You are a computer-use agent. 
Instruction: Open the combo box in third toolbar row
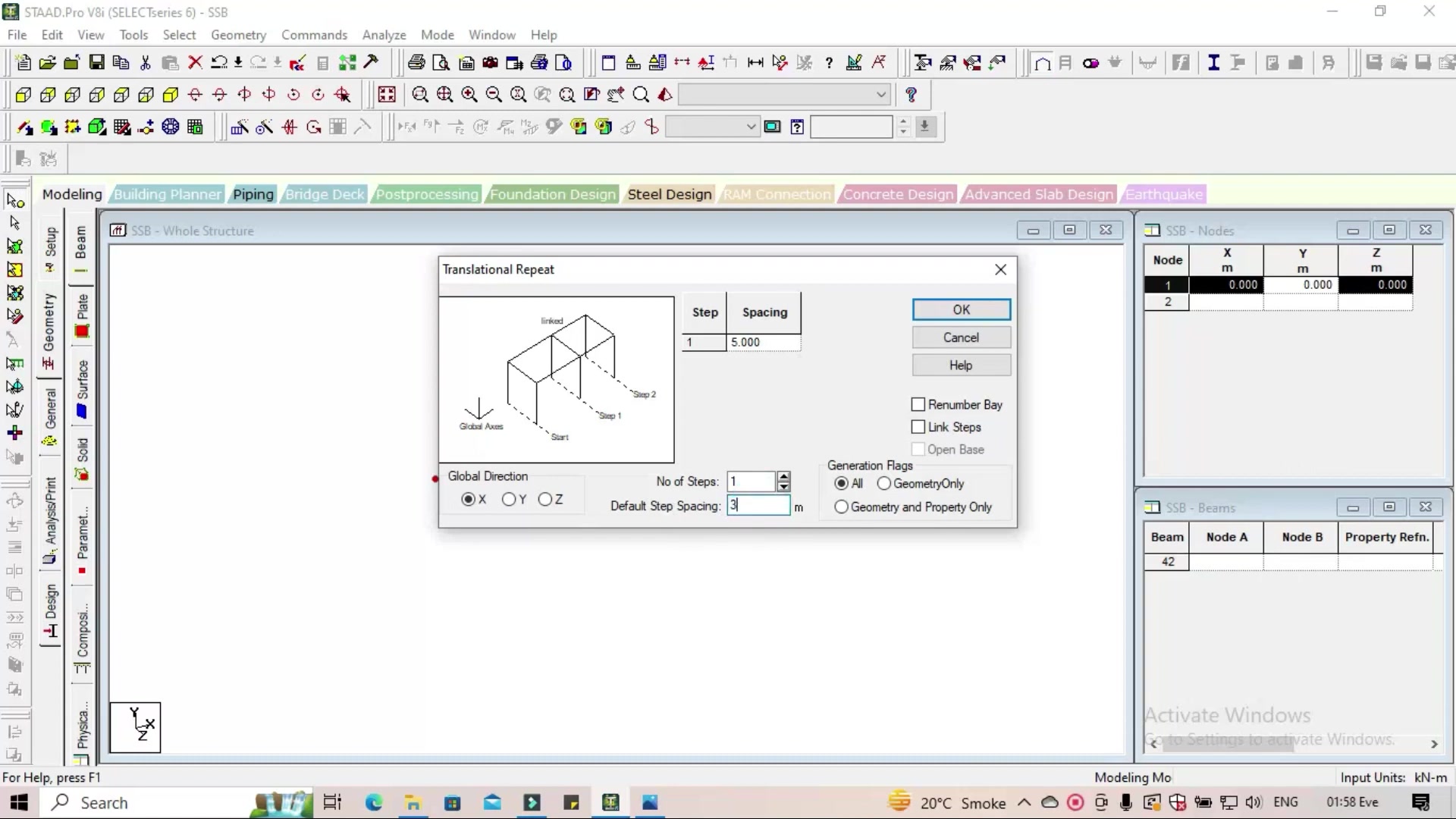tap(751, 127)
